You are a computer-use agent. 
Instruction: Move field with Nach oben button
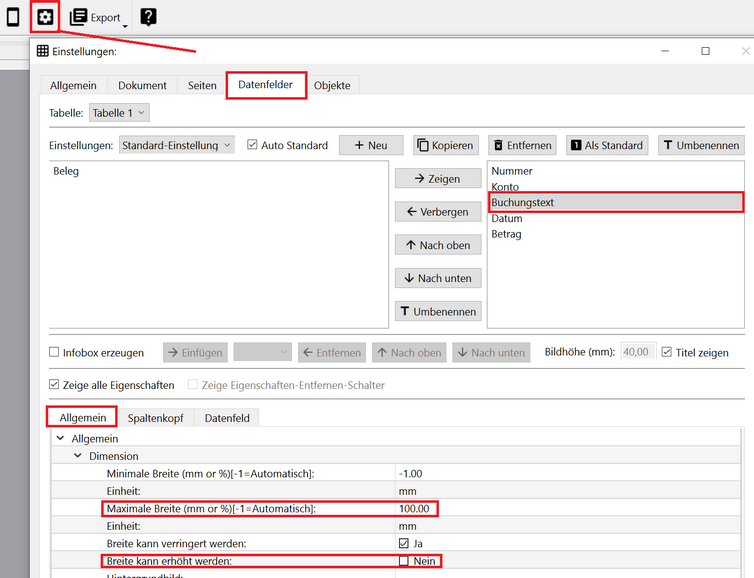pyautogui.click(x=438, y=245)
